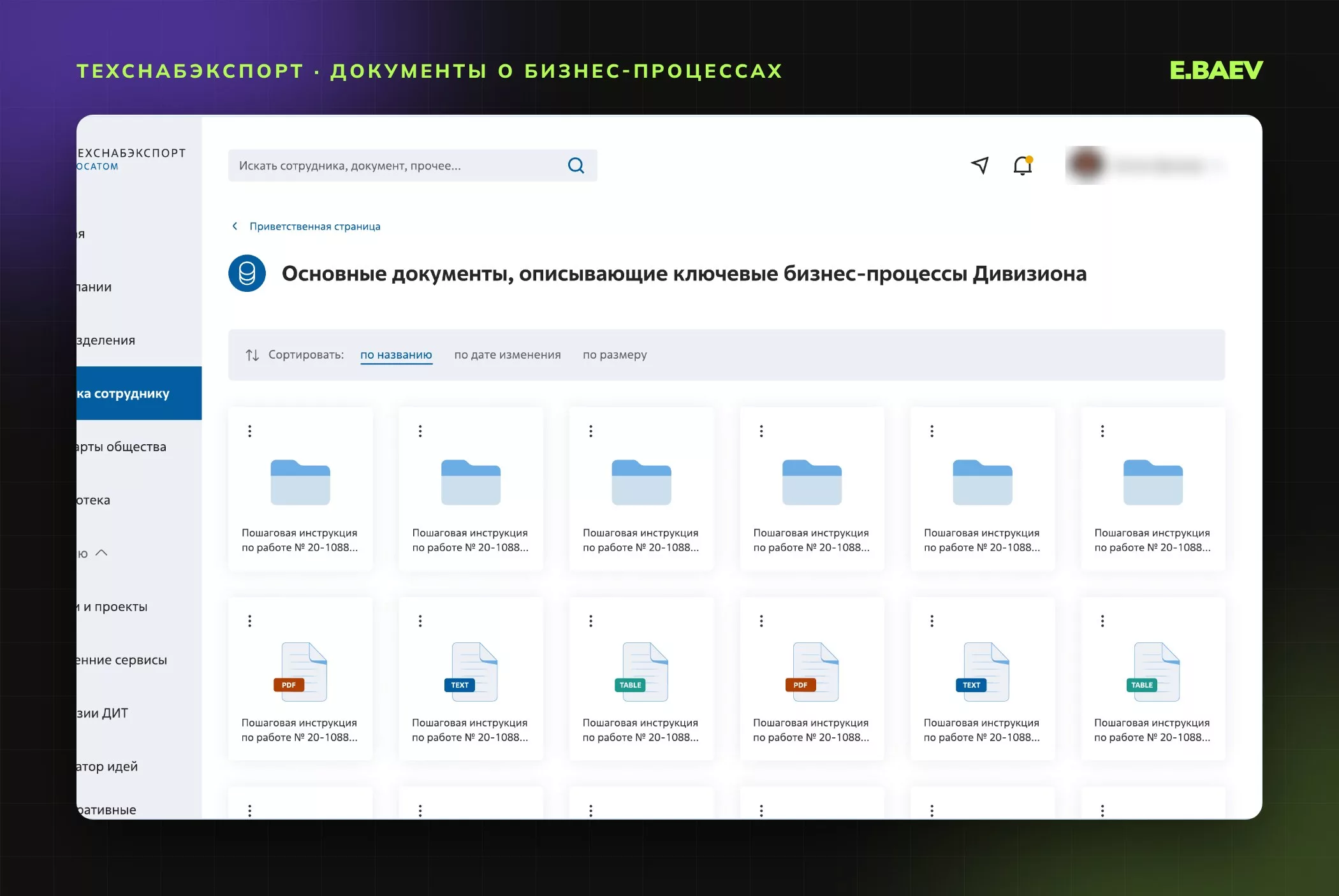
Task: Open the second TABLE document icon
Action: click(1153, 672)
